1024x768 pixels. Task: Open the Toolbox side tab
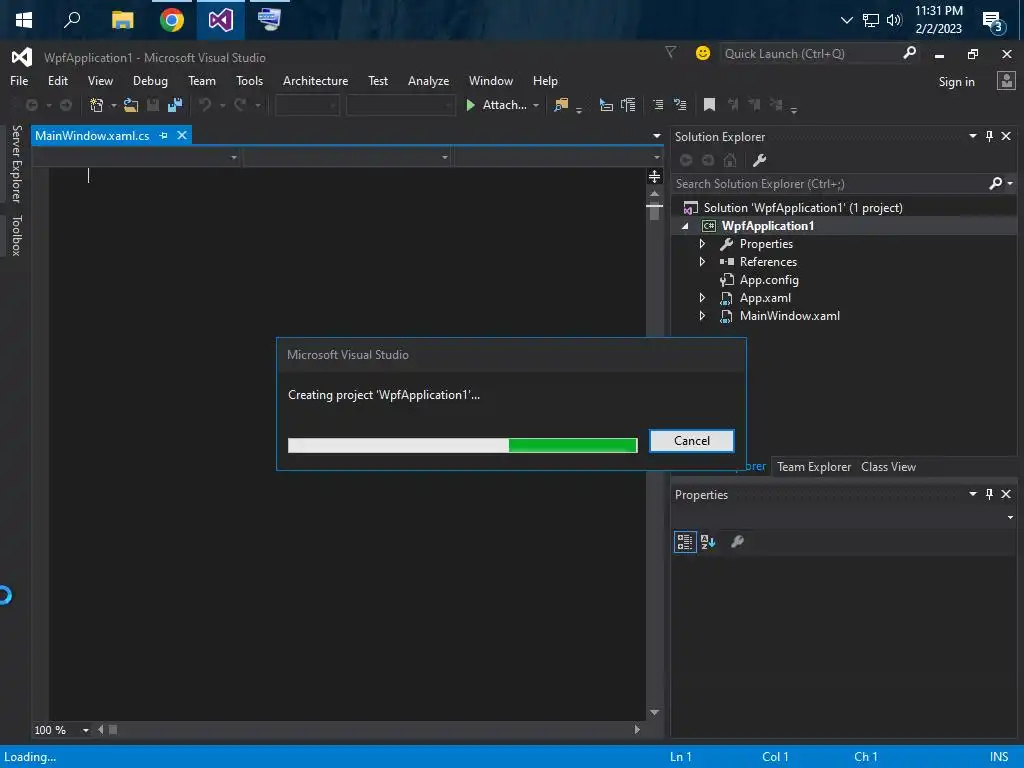tap(16, 235)
